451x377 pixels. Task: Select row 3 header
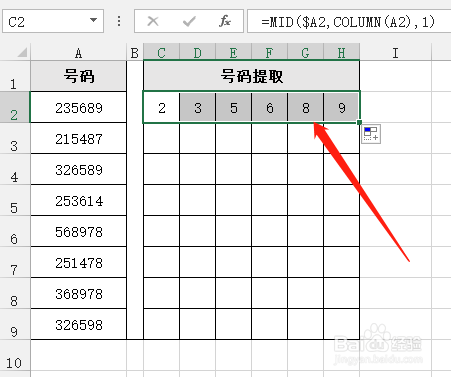(x=15, y=138)
